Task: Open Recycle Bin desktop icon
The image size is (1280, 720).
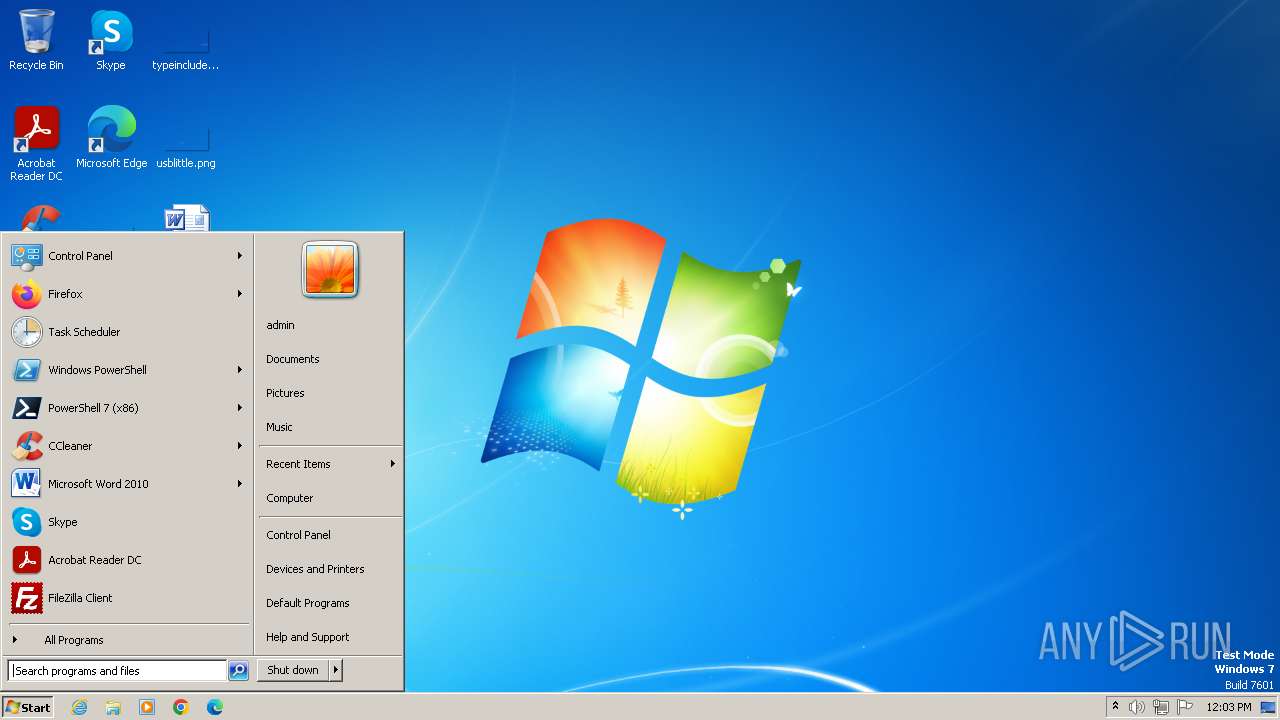Action: (36, 40)
